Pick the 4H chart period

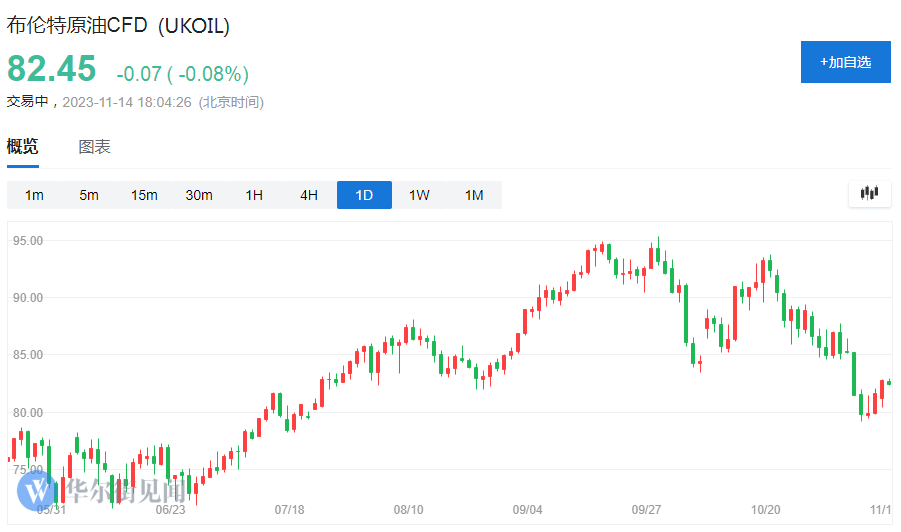pos(309,195)
